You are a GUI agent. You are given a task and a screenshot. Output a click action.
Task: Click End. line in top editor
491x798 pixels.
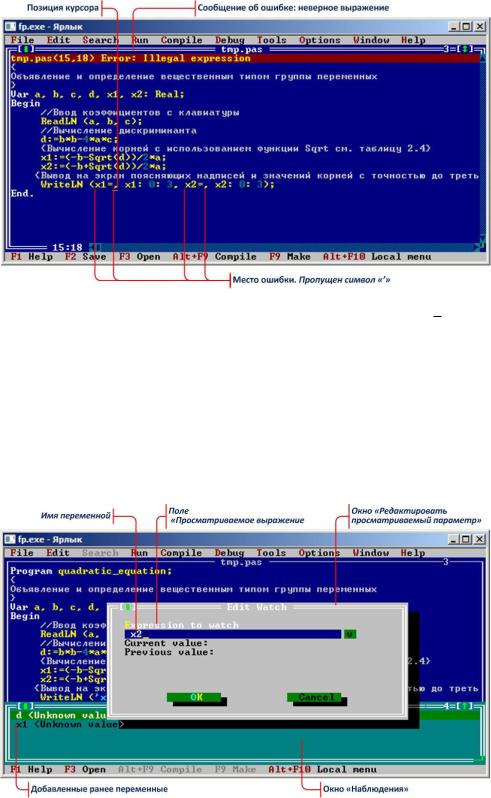pos(22,193)
